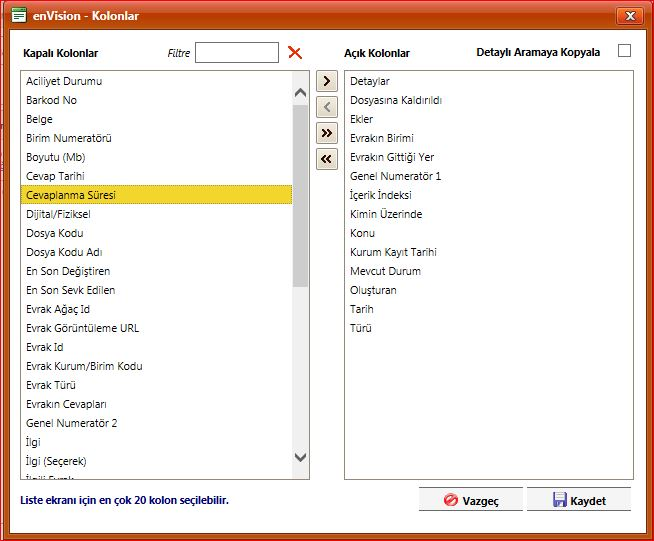Select Evrakın Gittiği Yer column

(x=489, y=157)
